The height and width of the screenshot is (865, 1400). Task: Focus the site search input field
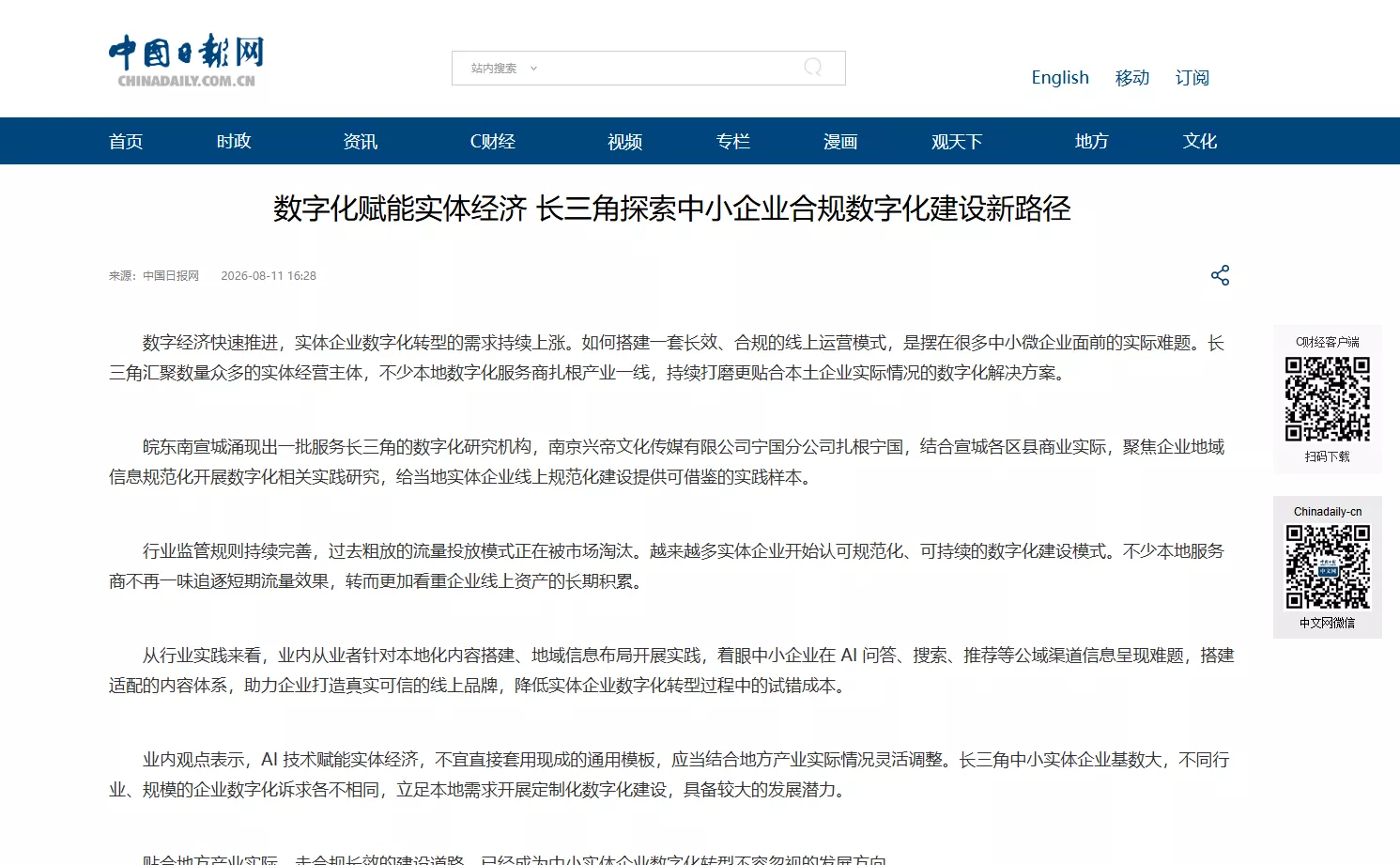(649, 68)
